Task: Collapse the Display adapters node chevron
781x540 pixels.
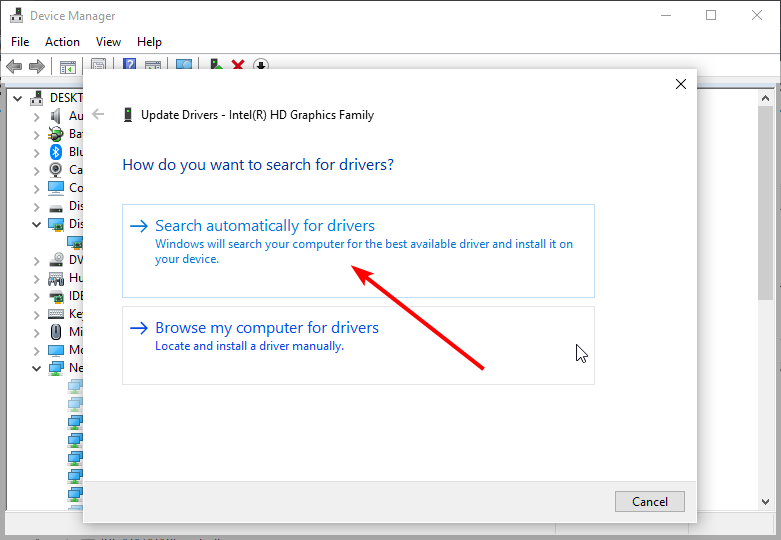Action: click(x=36, y=225)
